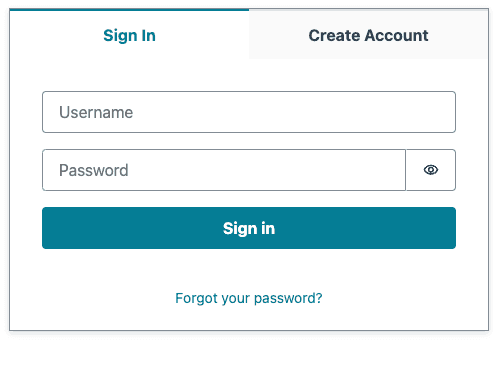This screenshot has height=375, width=497.
Task: Click the Username input field
Action: click(x=249, y=112)
